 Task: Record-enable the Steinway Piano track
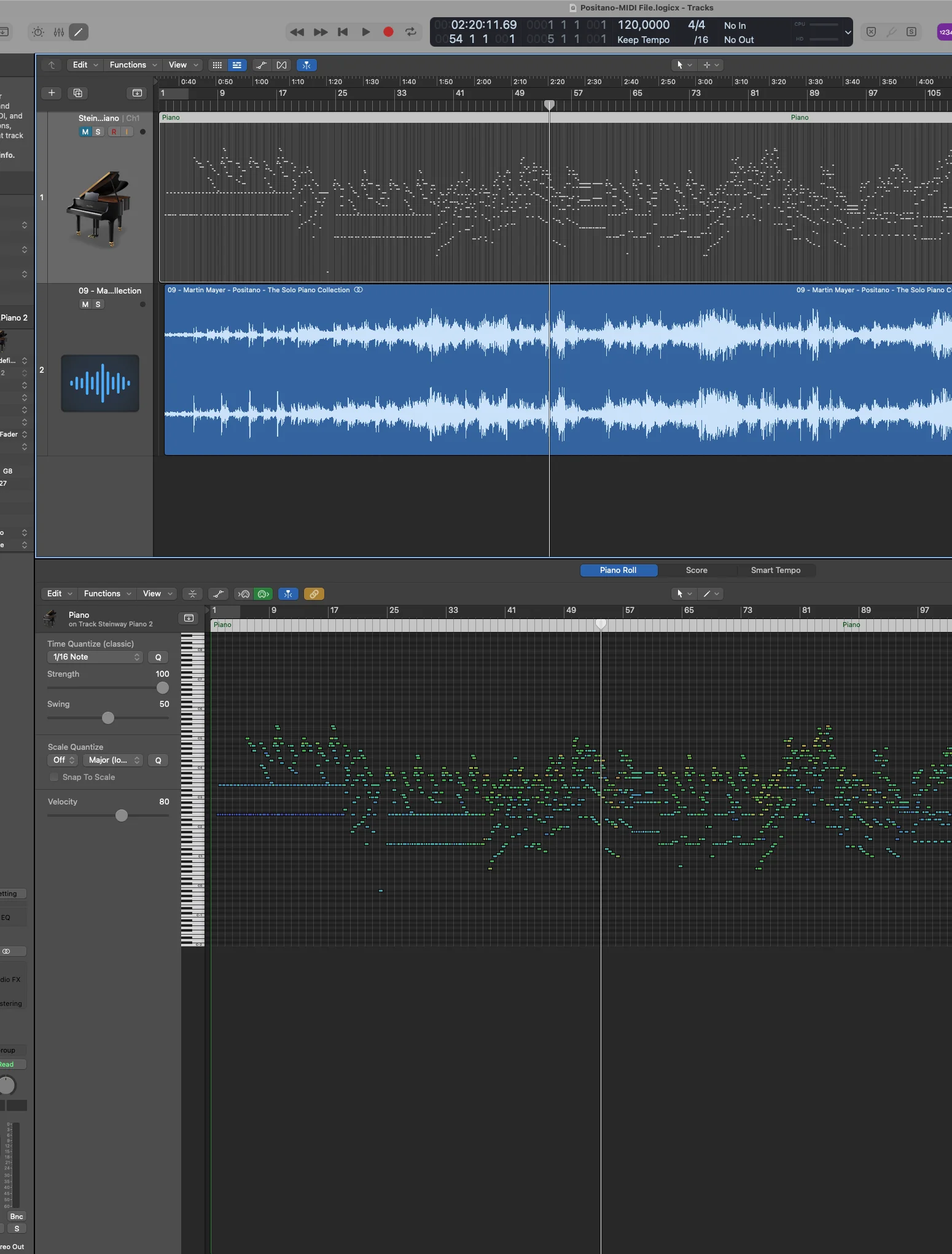114,132
